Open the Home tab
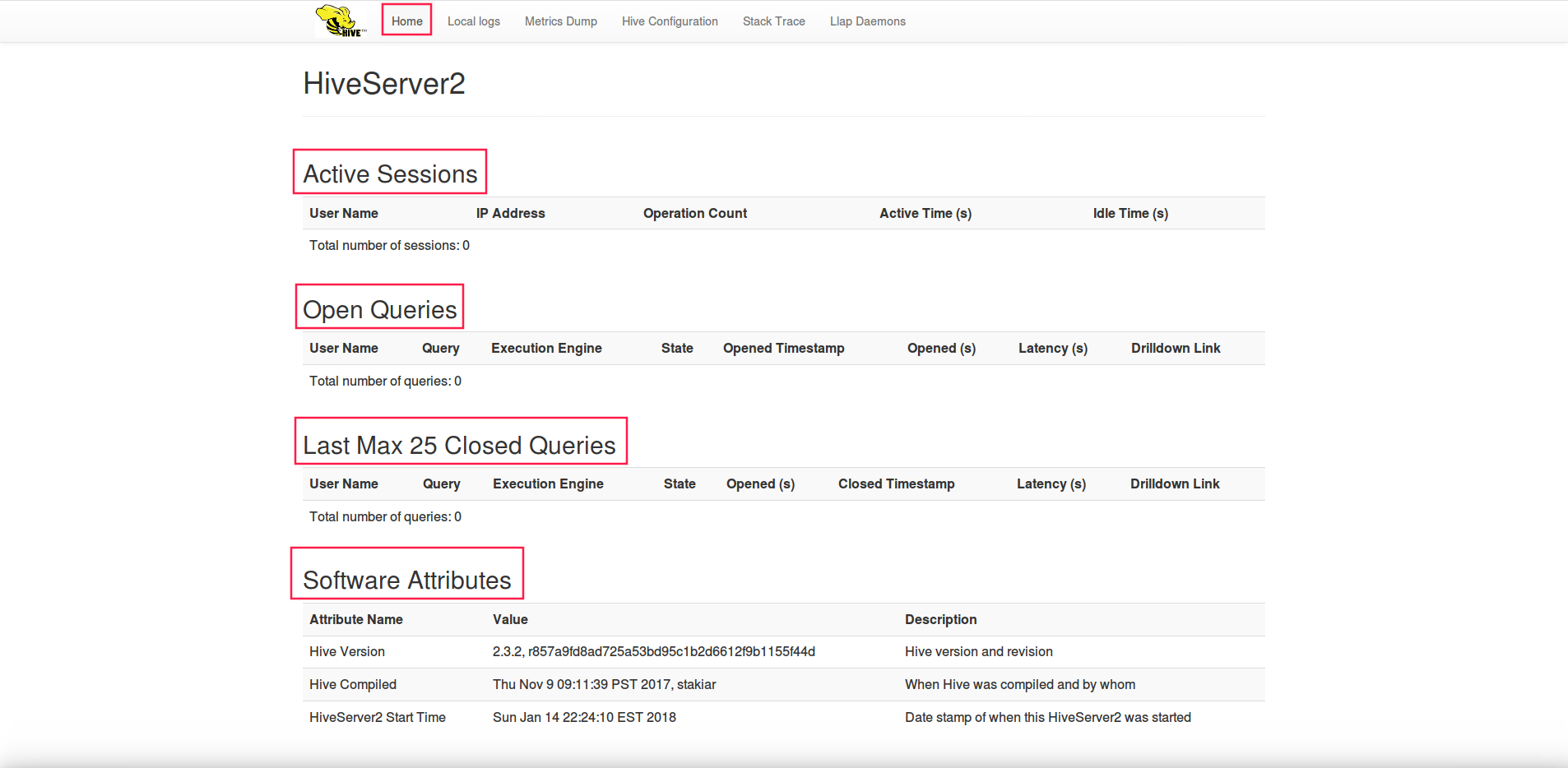The image size is (1568, 768). pos(407,21)
